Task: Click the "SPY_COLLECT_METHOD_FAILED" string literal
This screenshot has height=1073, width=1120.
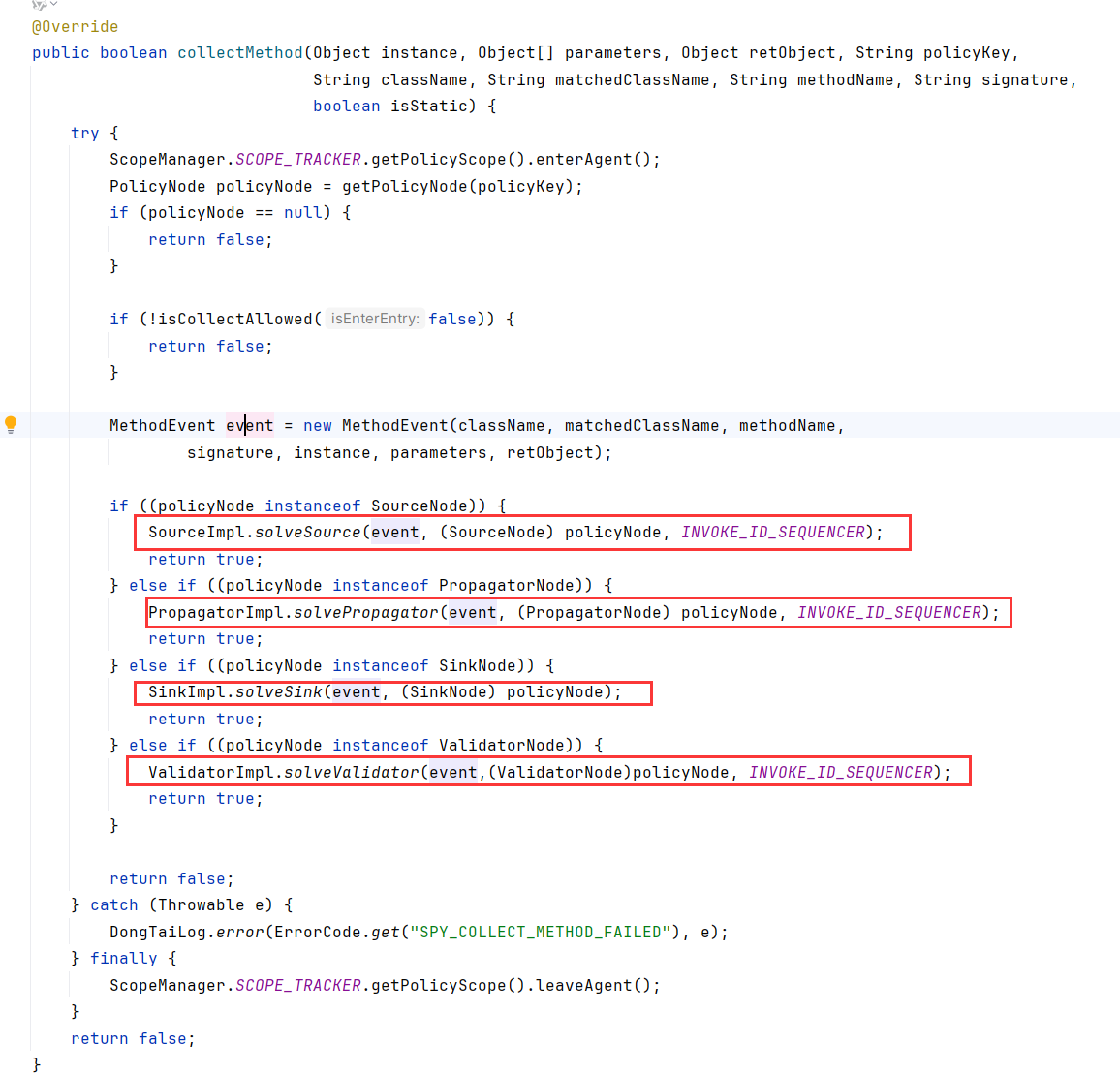Action: pyautogui.click(x=541, y=933)
